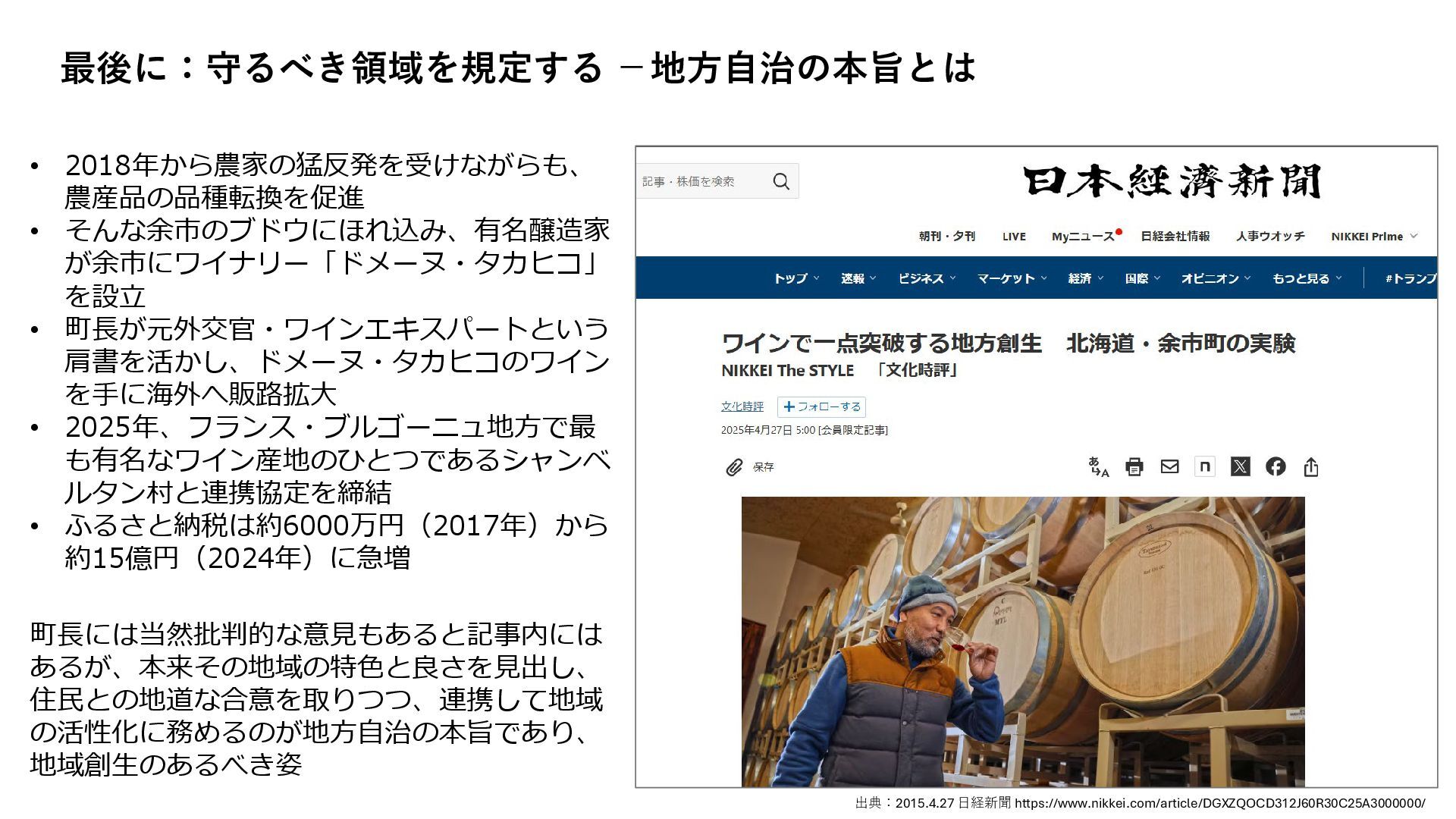Expand the ビジネス menu chevron
1456x819 pixels.
(953, 278)
